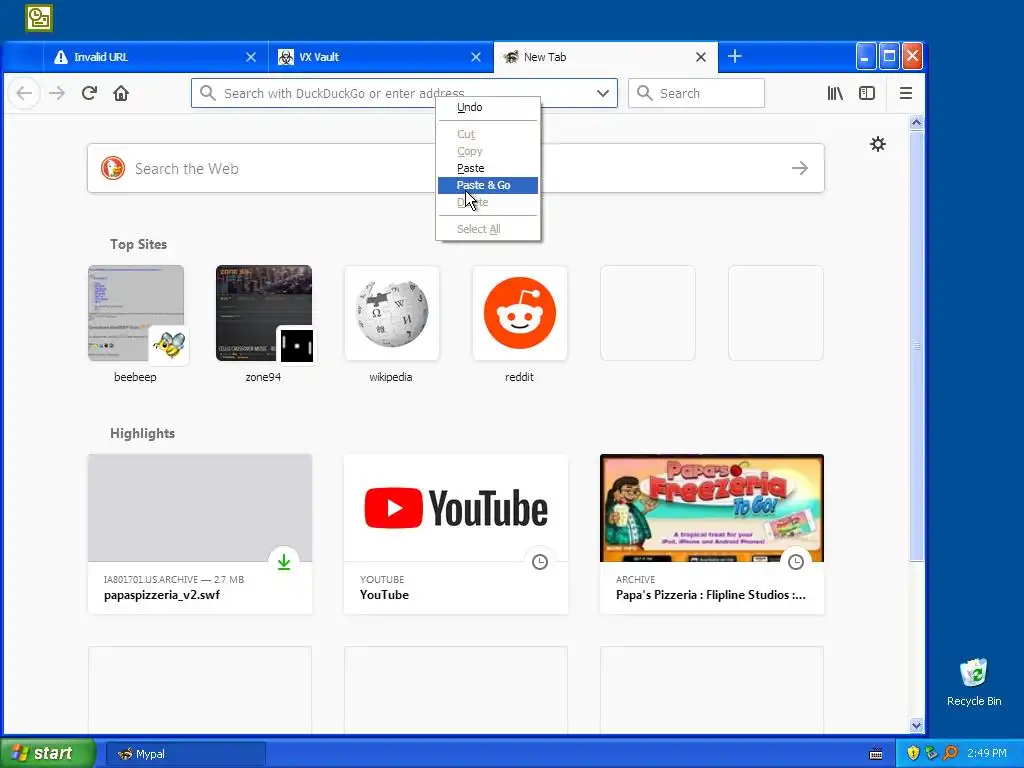Open Papa's Pizzeria Flipline Studios highlight
Image resolution: width=1024 pixels, height=768 pixels.
(x=712, y=534)
